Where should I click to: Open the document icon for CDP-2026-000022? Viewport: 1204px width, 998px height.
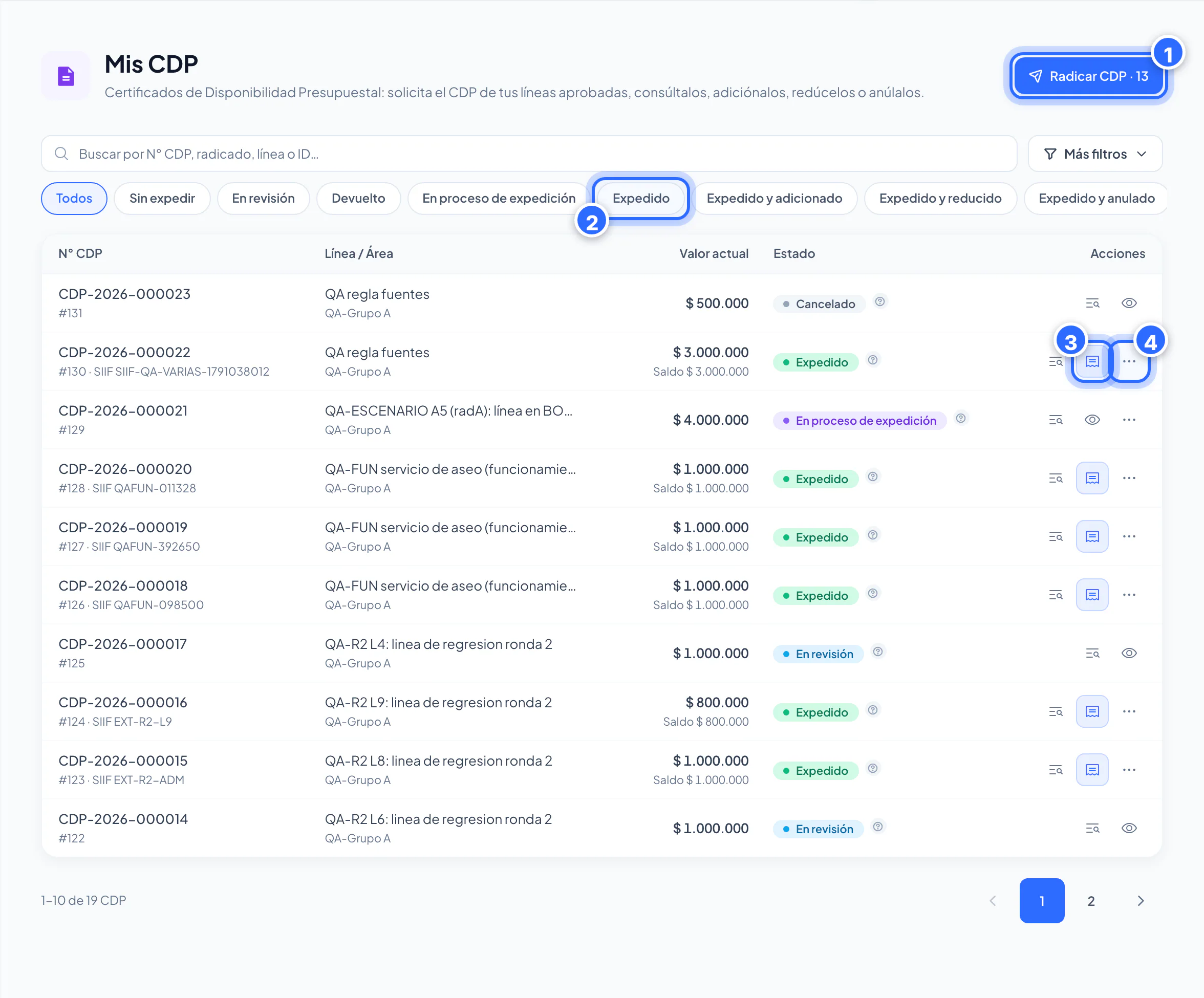(x=1092, y=362)
